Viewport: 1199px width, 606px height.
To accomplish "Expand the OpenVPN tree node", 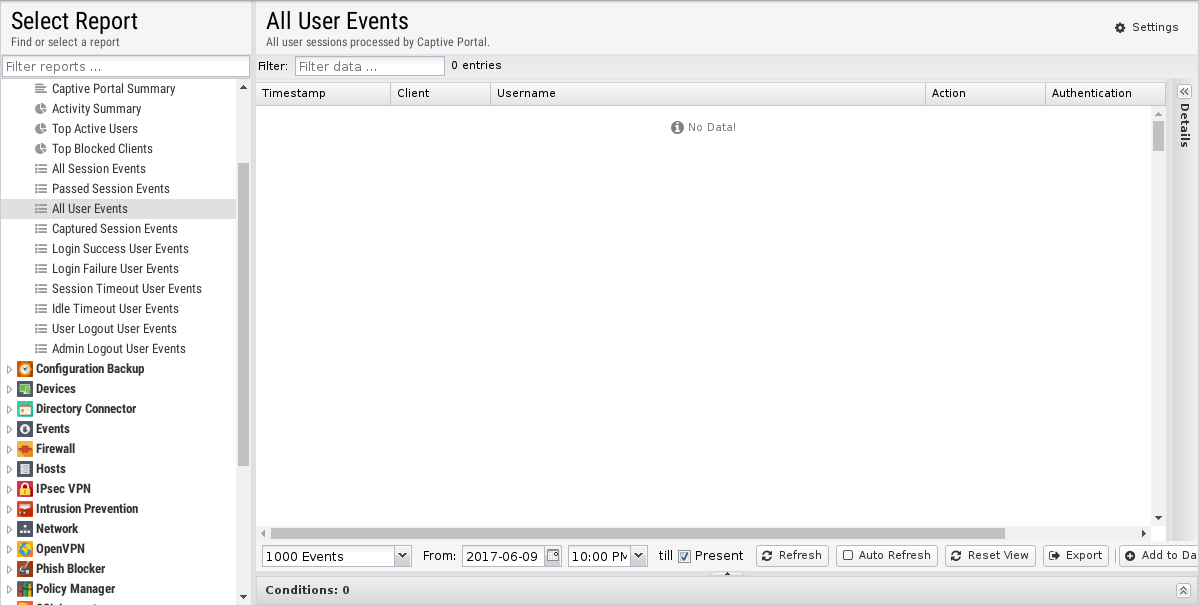I will click(9, 549).
